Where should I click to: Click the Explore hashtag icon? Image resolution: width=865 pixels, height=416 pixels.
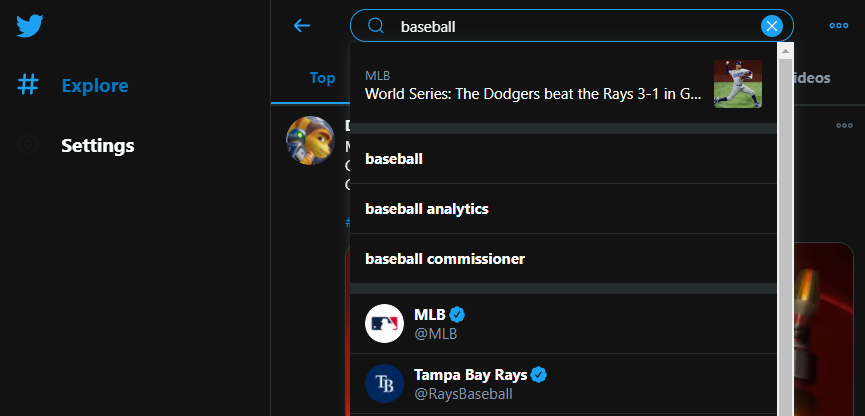28,86
